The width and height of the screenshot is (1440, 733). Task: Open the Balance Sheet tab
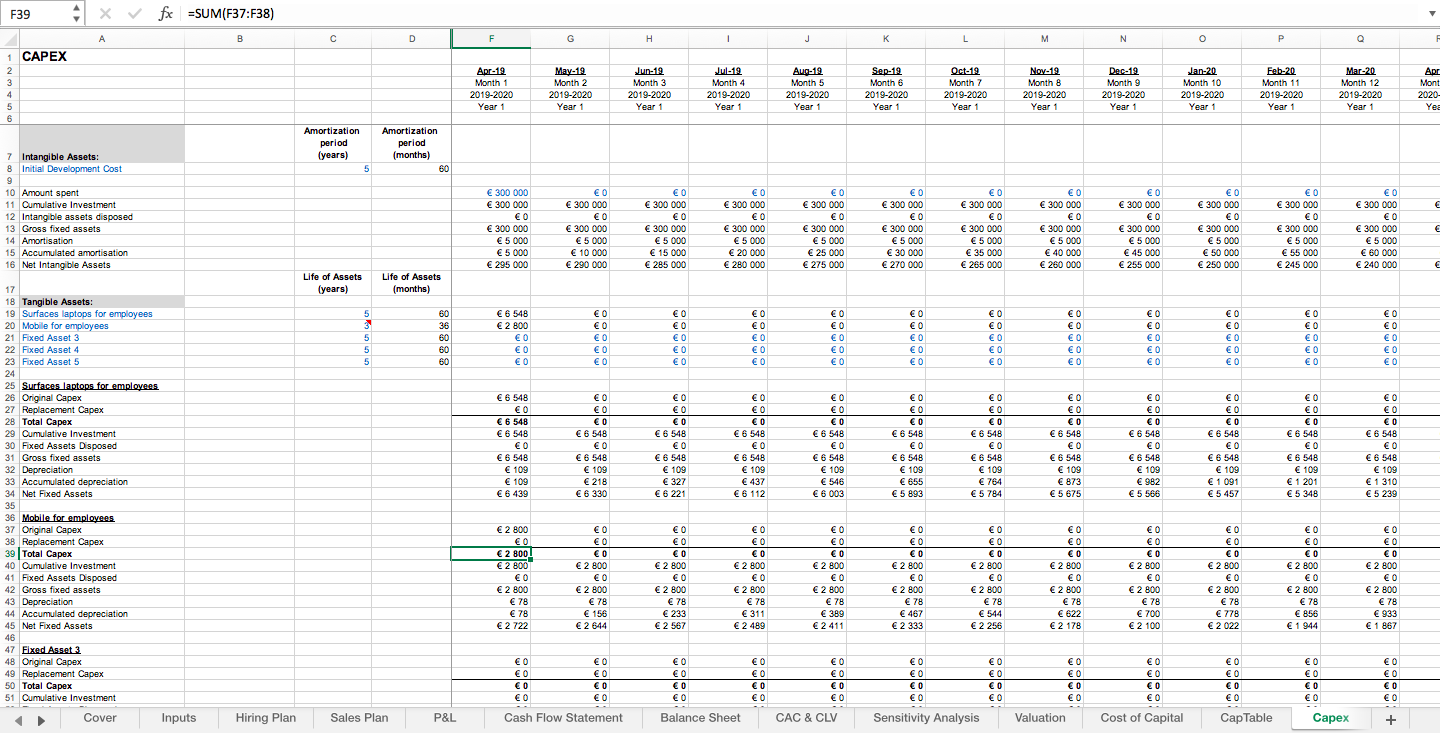pyautogui.click(x=699, y=718)
